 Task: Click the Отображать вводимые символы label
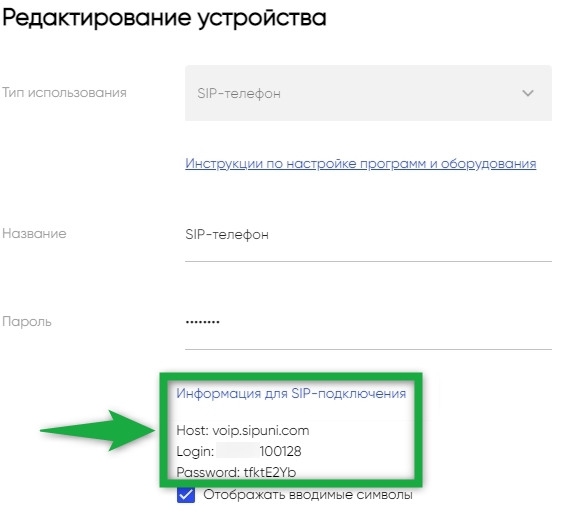tap(308, 495)
